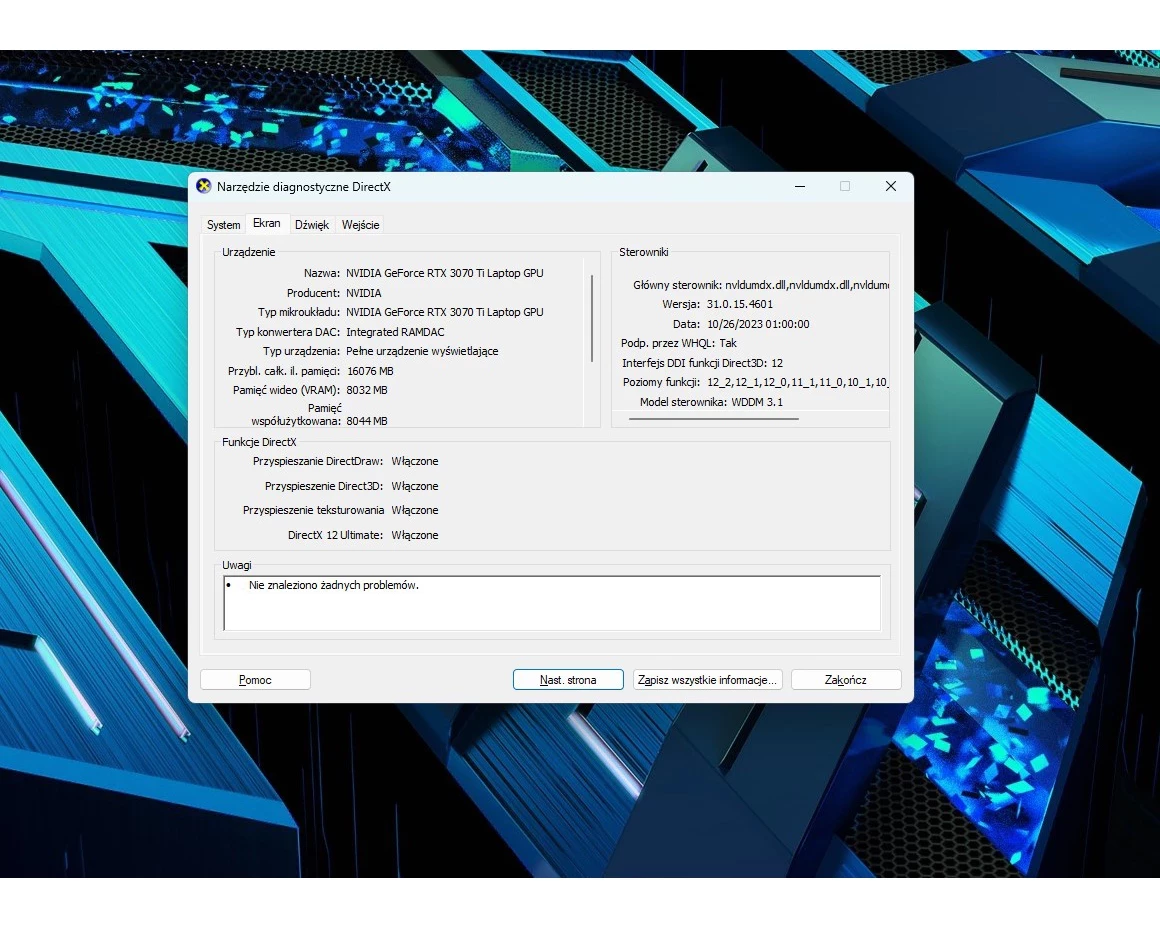Click the Sterowniki panel horizontal scrollbar

click(x=714, y=419)
